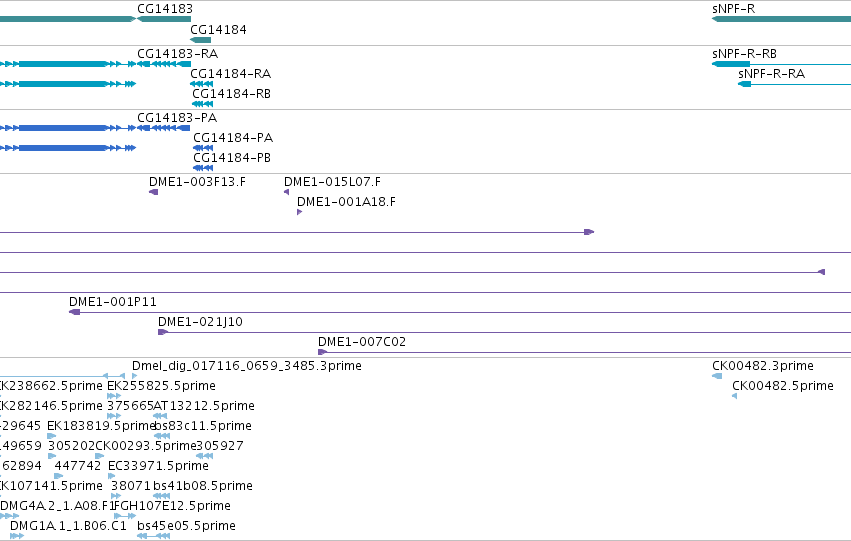Open the CK00482.3prime EST label
This screenshot has height=541, width=851.
(x=763, y=366)
